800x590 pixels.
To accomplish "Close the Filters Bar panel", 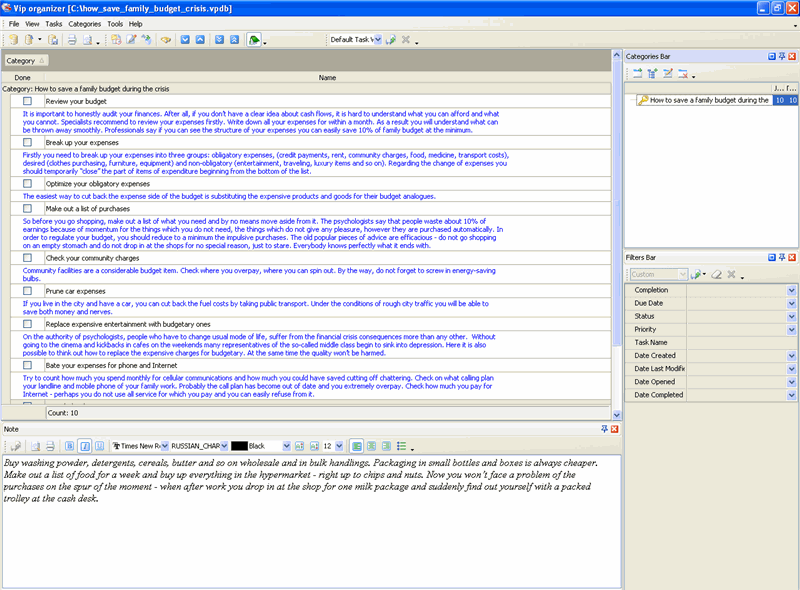I will click(792, 257).
